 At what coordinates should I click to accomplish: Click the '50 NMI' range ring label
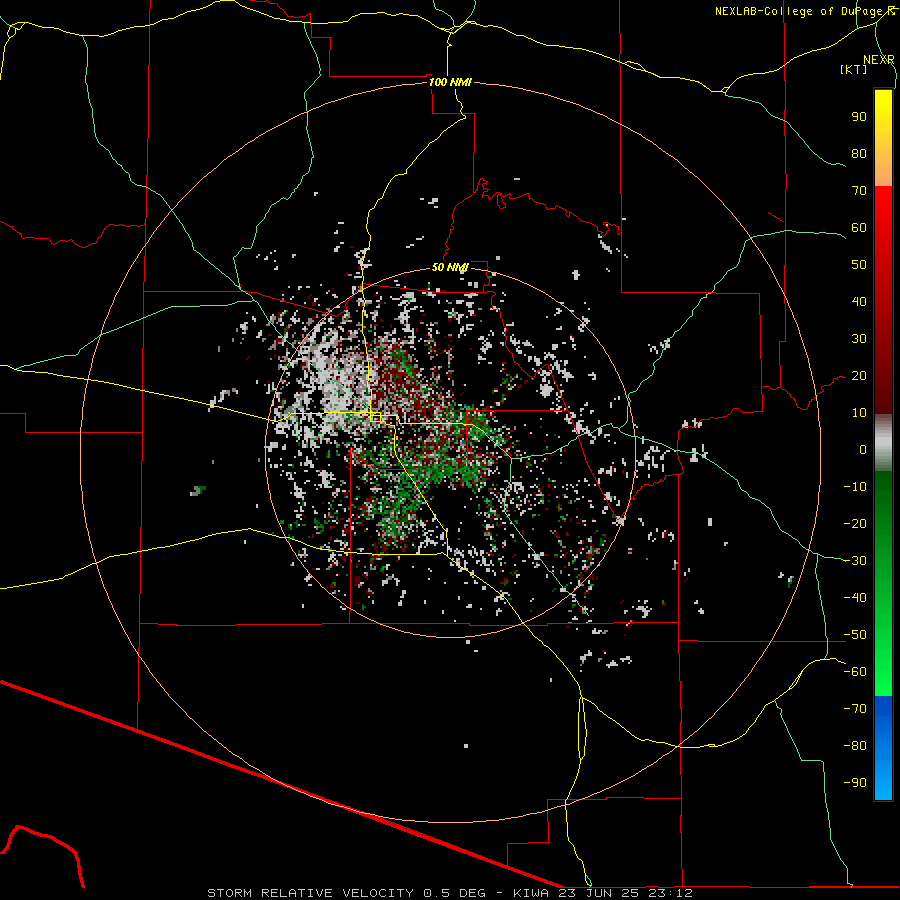(x=450, y=267)
